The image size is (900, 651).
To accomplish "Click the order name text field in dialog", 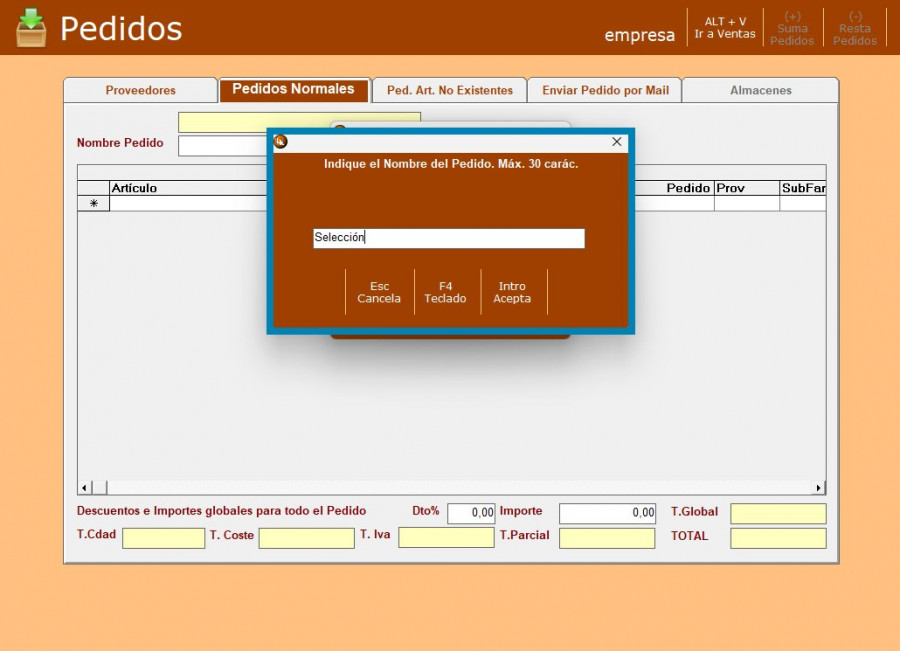I will click(x=448, y=238).
